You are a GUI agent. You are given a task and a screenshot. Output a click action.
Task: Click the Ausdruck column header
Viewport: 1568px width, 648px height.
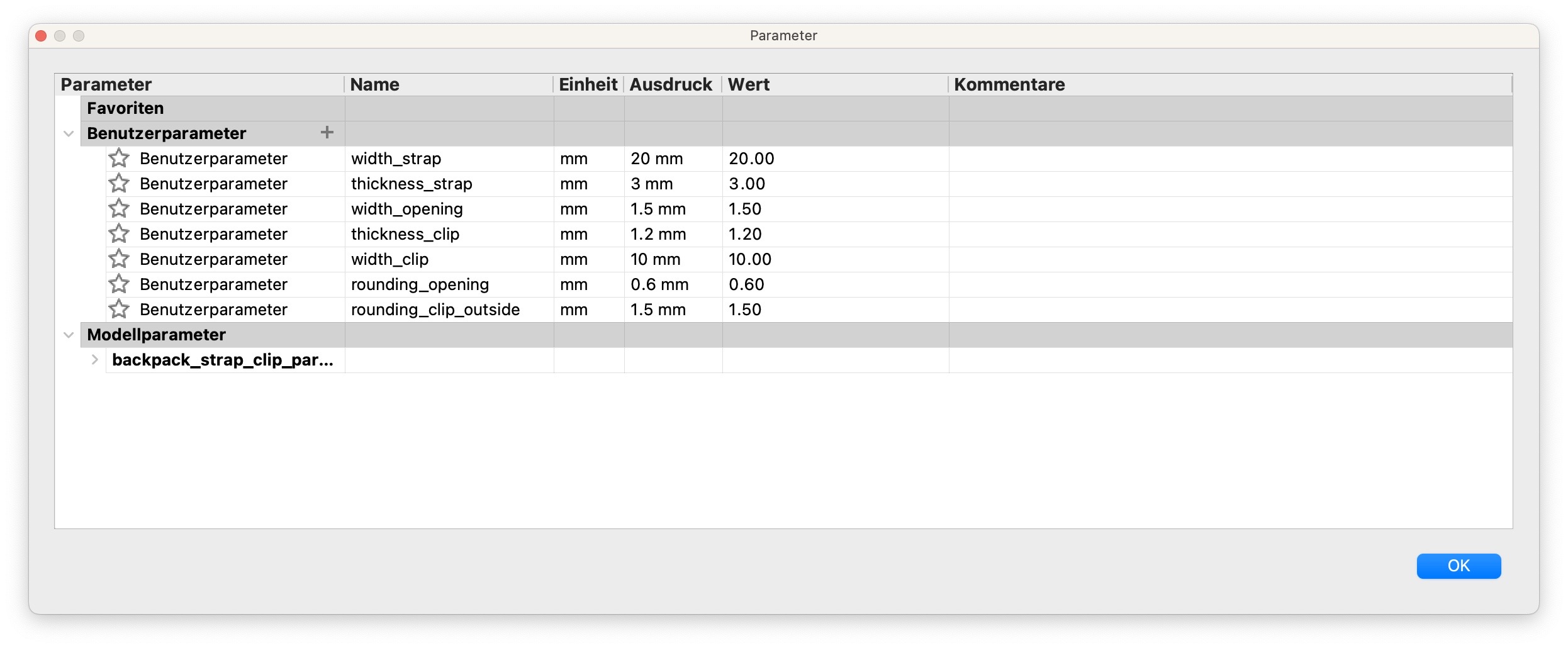tap(673, 84)
